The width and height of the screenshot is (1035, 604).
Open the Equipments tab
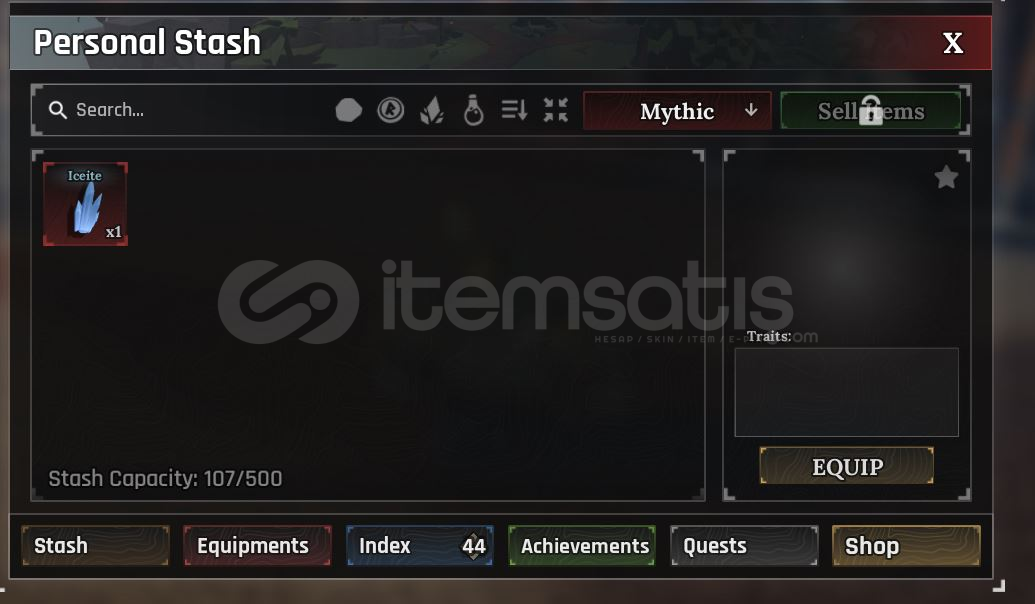[257, 546]
